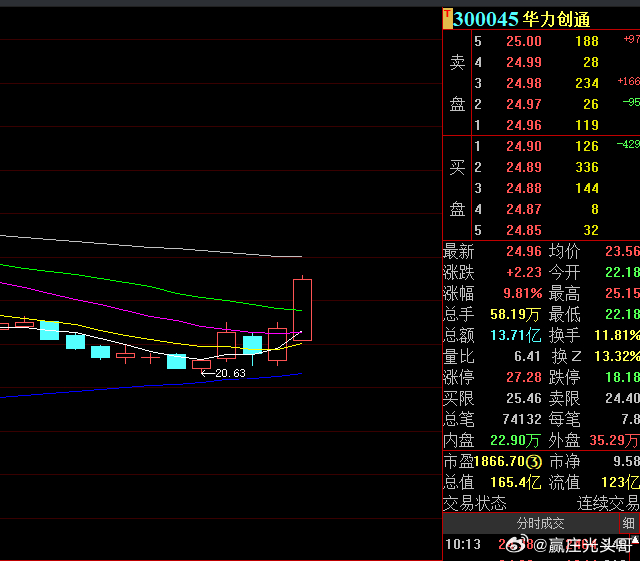Select buy level 2 price 24.89
Screen dimensions: 640x561
524,167
